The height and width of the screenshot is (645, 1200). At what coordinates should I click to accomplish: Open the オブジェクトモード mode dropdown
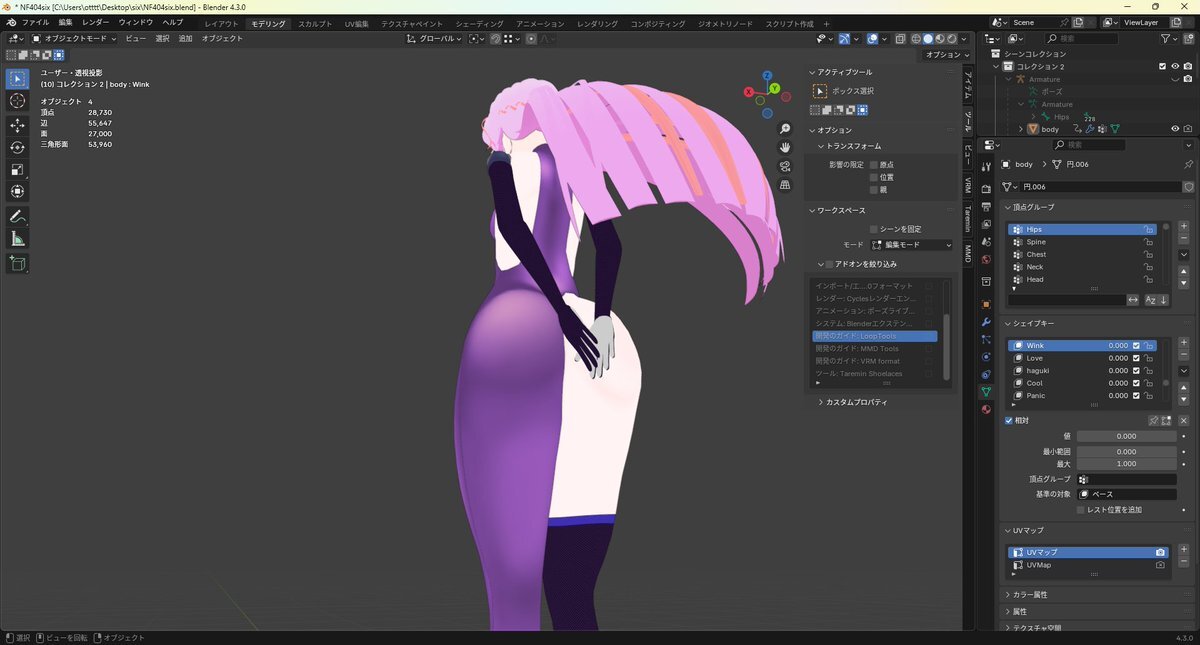74,38
